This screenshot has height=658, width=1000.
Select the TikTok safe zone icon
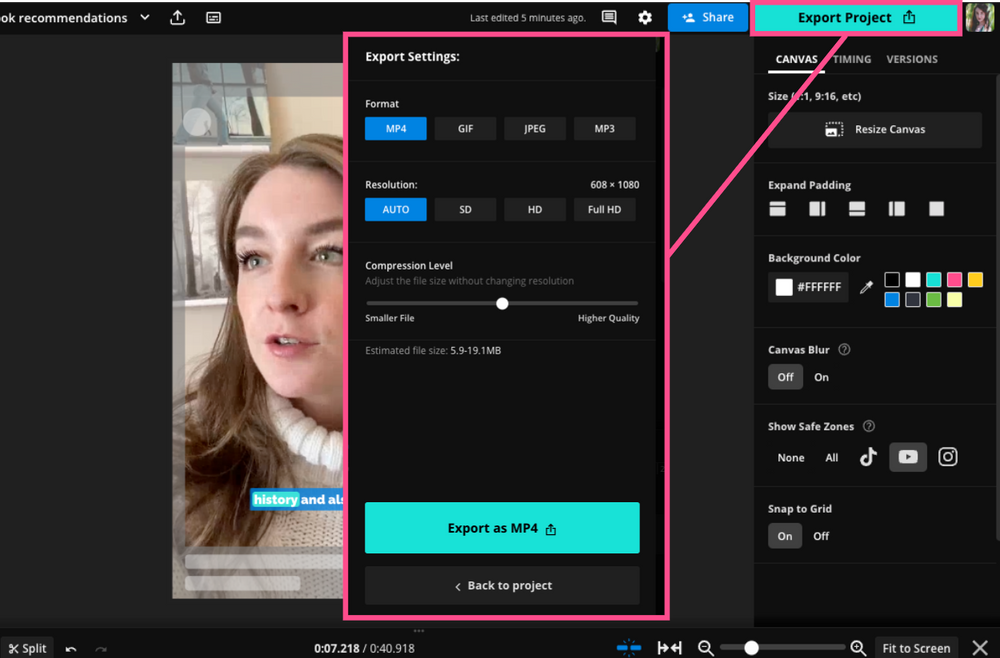[868, 456]
